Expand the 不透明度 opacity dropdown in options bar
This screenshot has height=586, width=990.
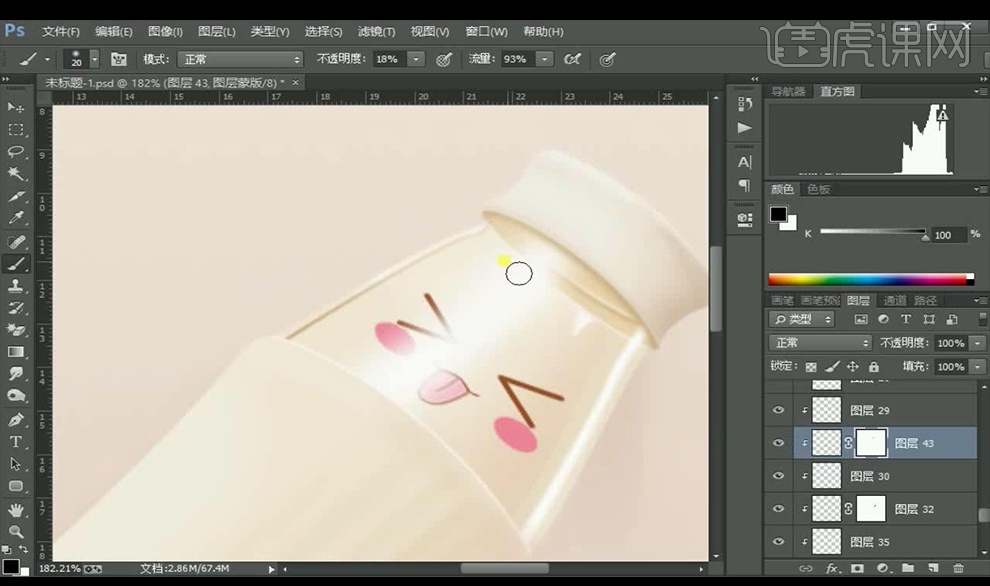[x=416, y=59]
